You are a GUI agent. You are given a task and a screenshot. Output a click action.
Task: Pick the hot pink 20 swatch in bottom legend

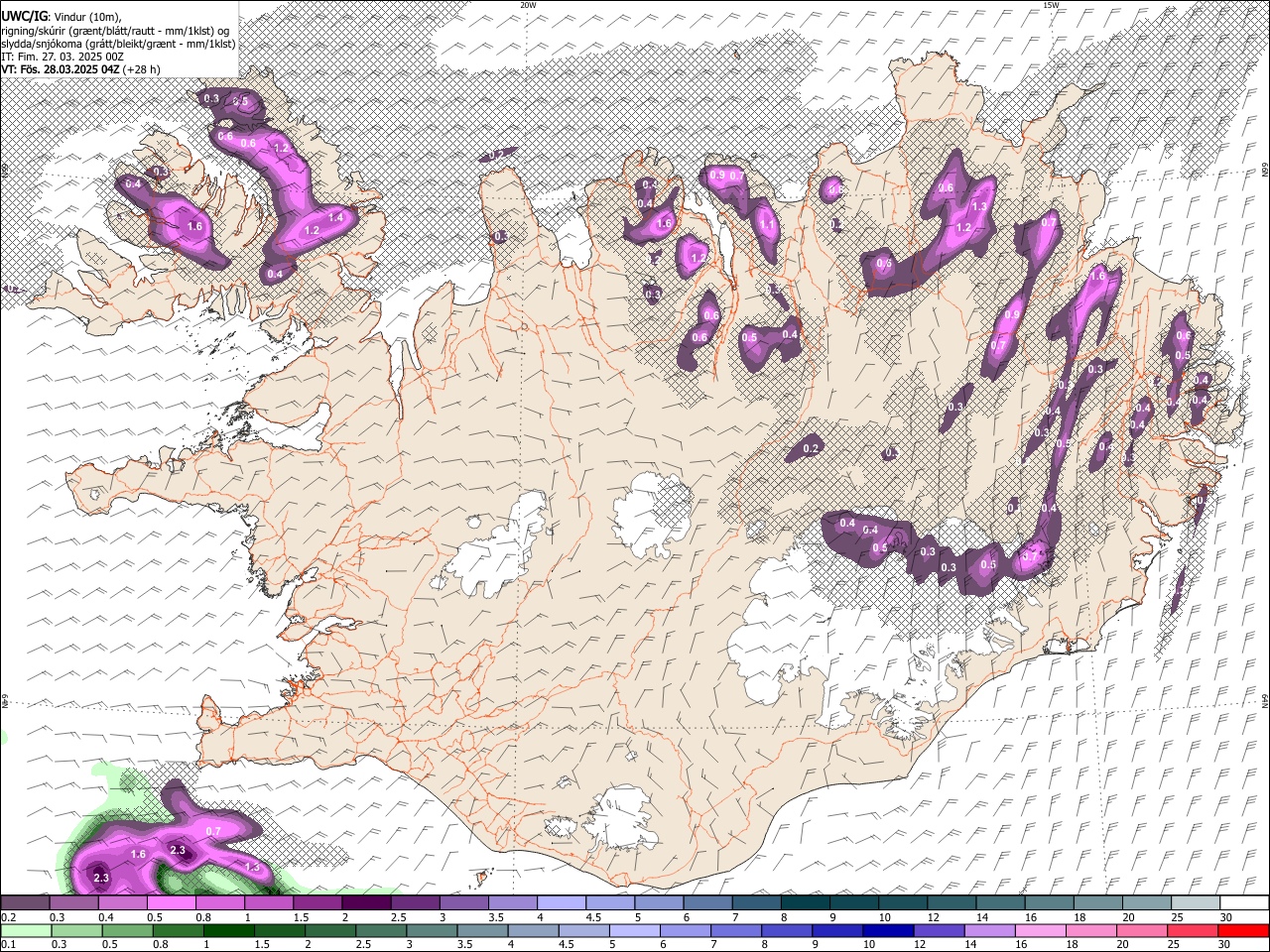coord(1143,930)
